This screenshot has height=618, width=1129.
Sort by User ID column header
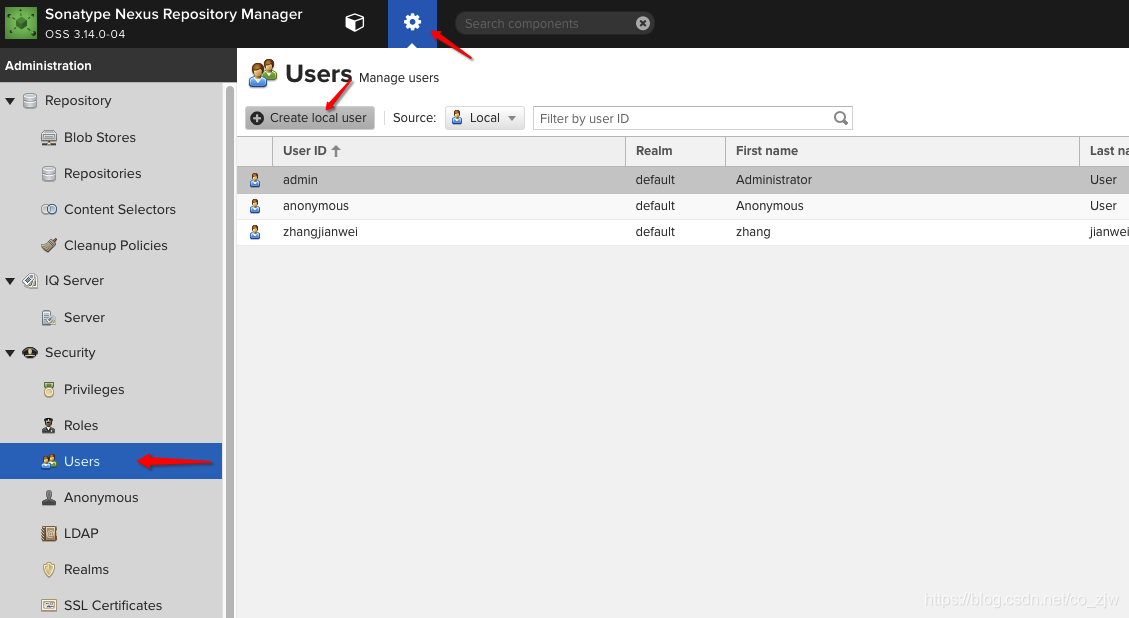pyautogui.click(x=449, y=151)
